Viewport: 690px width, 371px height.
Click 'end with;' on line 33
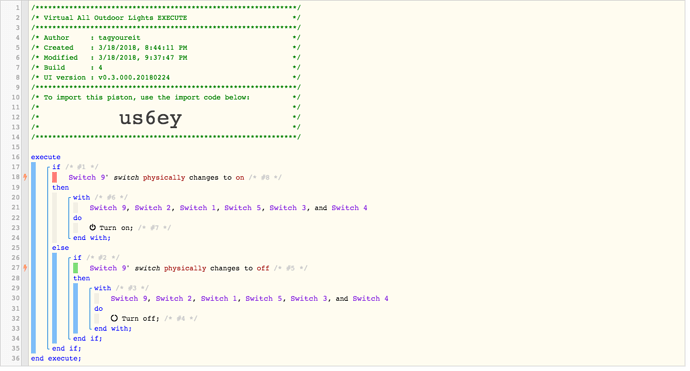pos(113,328)
